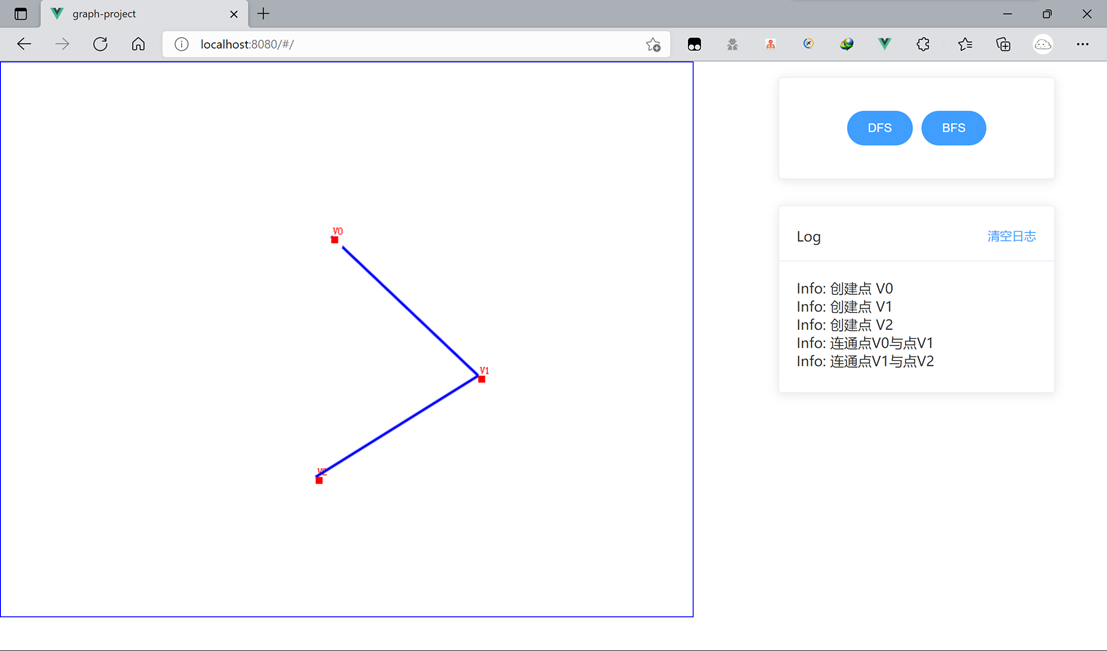
Task: Open the orange figure extension icon
Action: click(770, 44)
